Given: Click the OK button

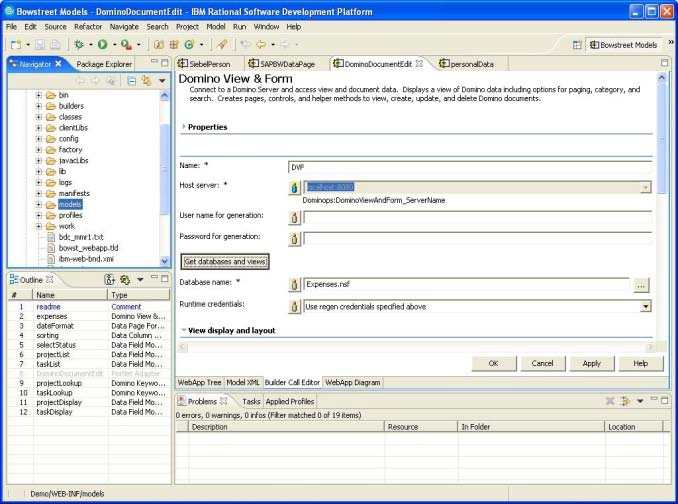Looking at the screenshot, I should click(x=493, y=364).
